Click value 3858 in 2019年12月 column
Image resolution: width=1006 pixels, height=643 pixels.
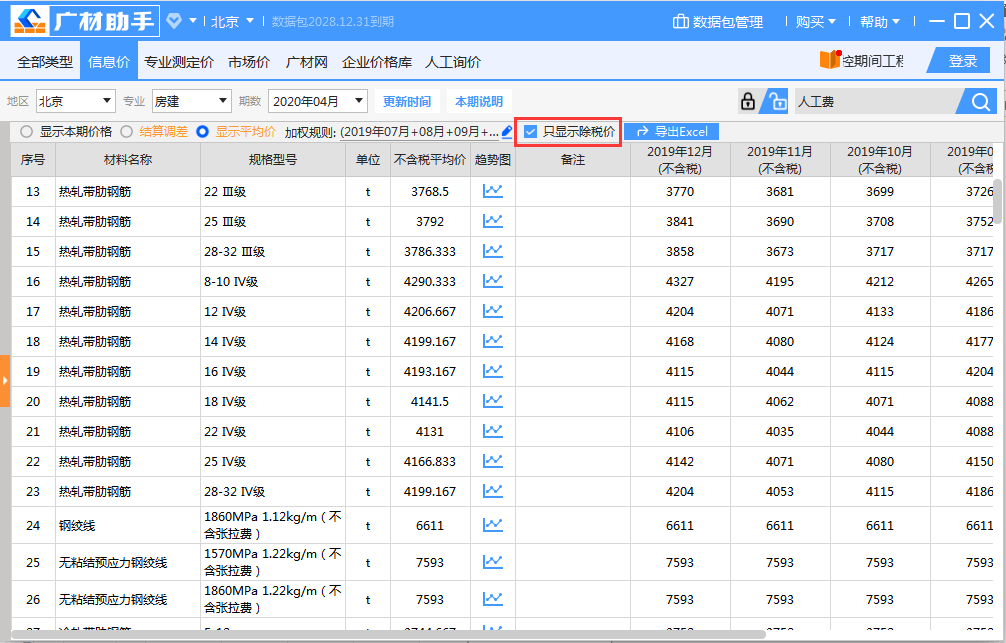679,252
